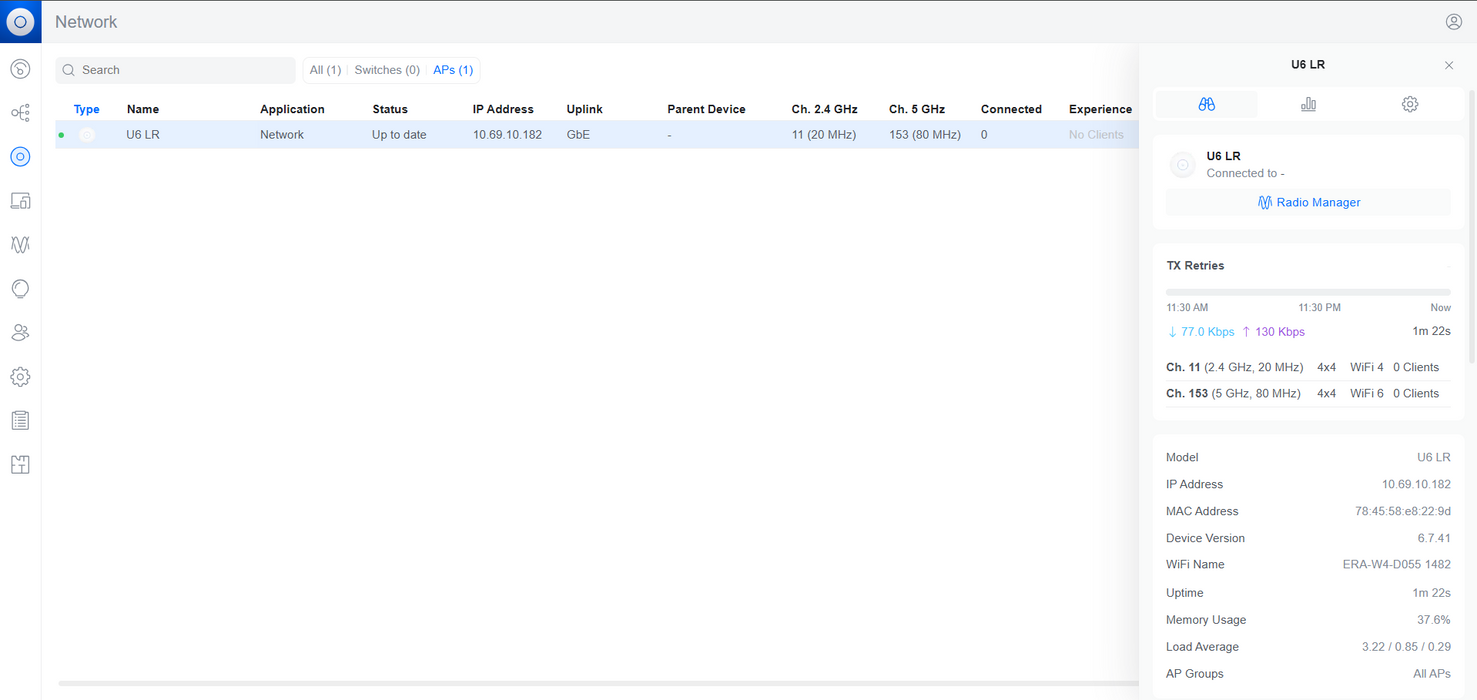Click the '11 (20 MHz)' channel cell
The height and width of the screenshot is (700, 1477).
(x=824, y=135)
